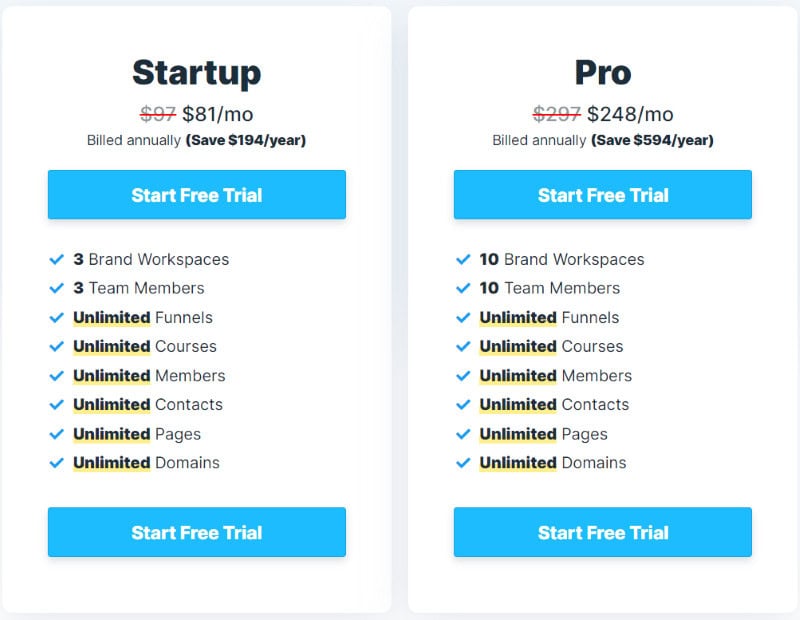Image resolution: width=800 pixels, height=620 pixels.
Task: Click the Save $194/year text on Startup
Action: pos(246,140)
